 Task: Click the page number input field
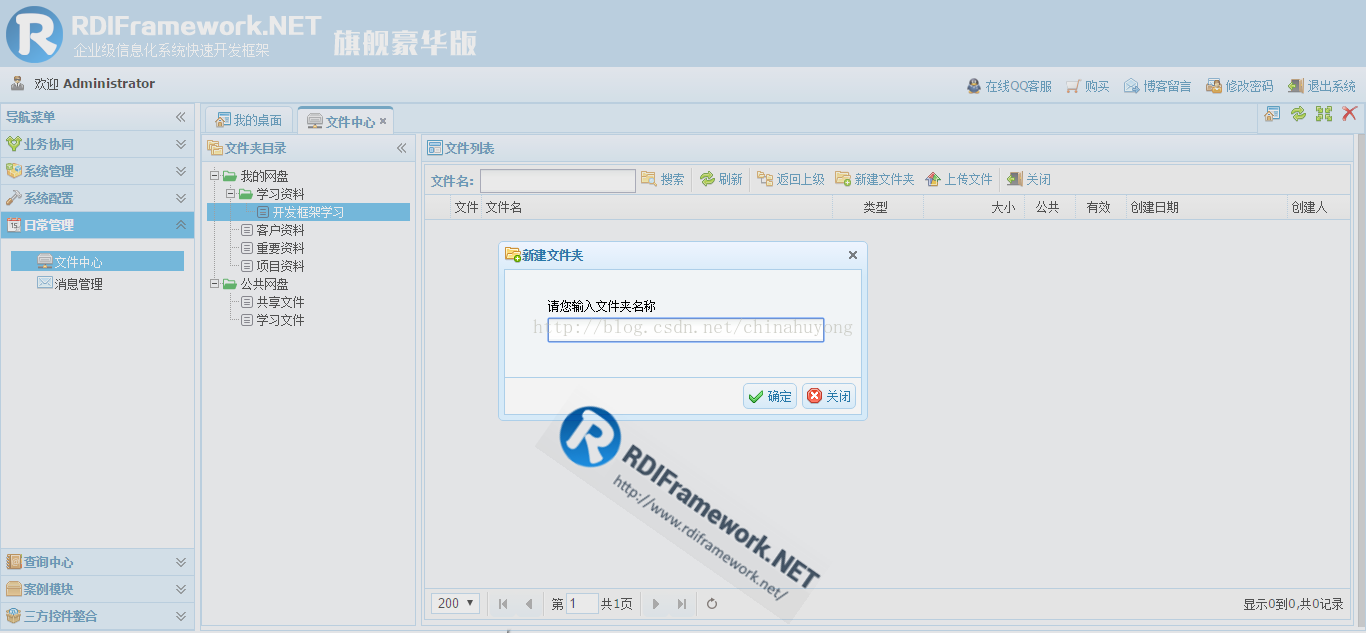(581, 604)
